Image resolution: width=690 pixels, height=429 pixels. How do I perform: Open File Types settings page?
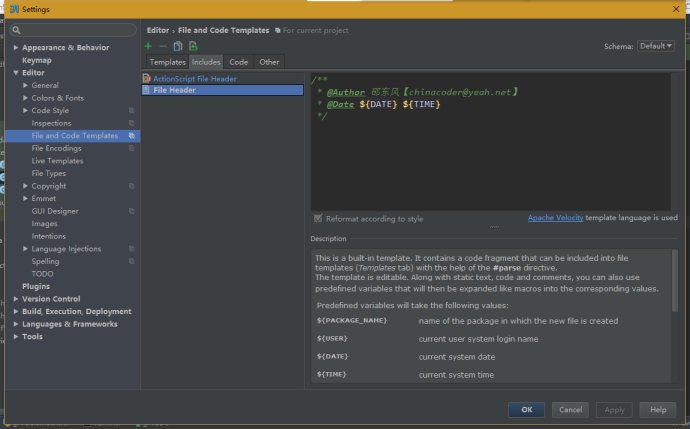pos(48,173)
